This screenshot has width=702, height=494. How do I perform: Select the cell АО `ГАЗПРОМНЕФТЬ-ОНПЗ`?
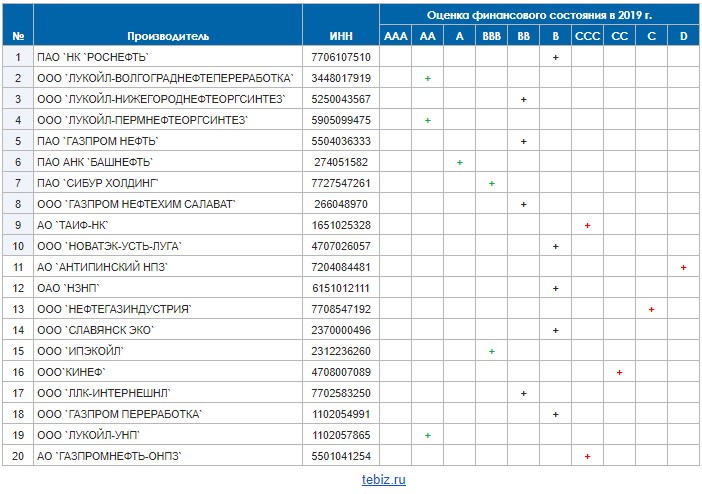[168, 456]
